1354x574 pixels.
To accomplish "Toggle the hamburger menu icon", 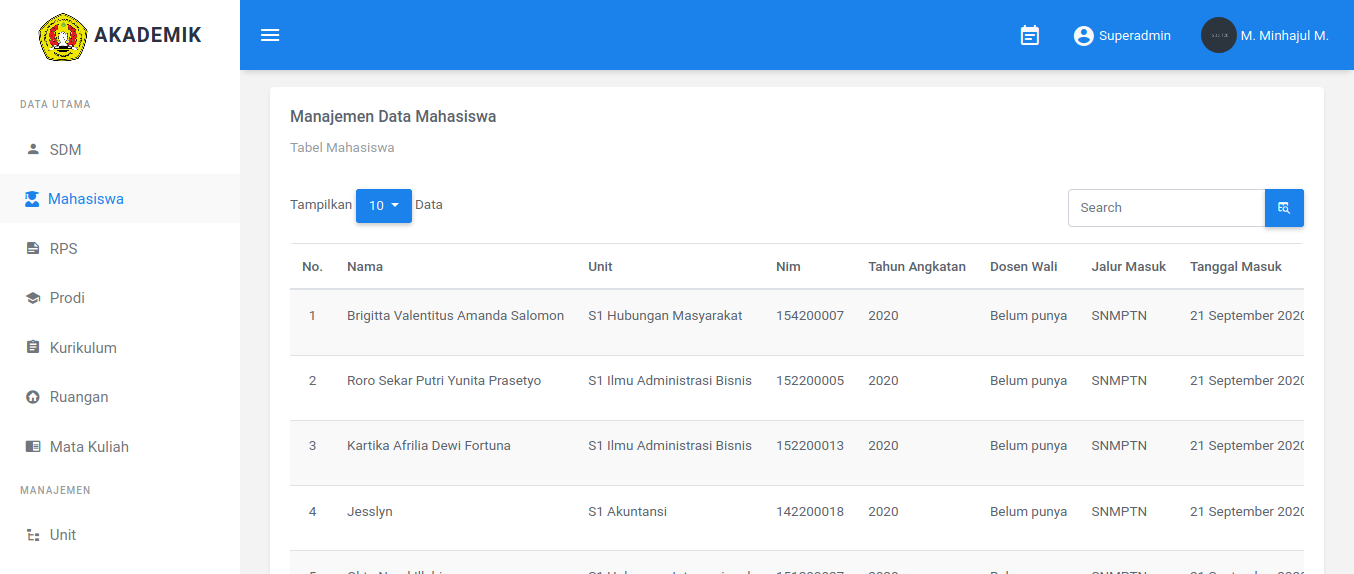I will click(270, 35).
